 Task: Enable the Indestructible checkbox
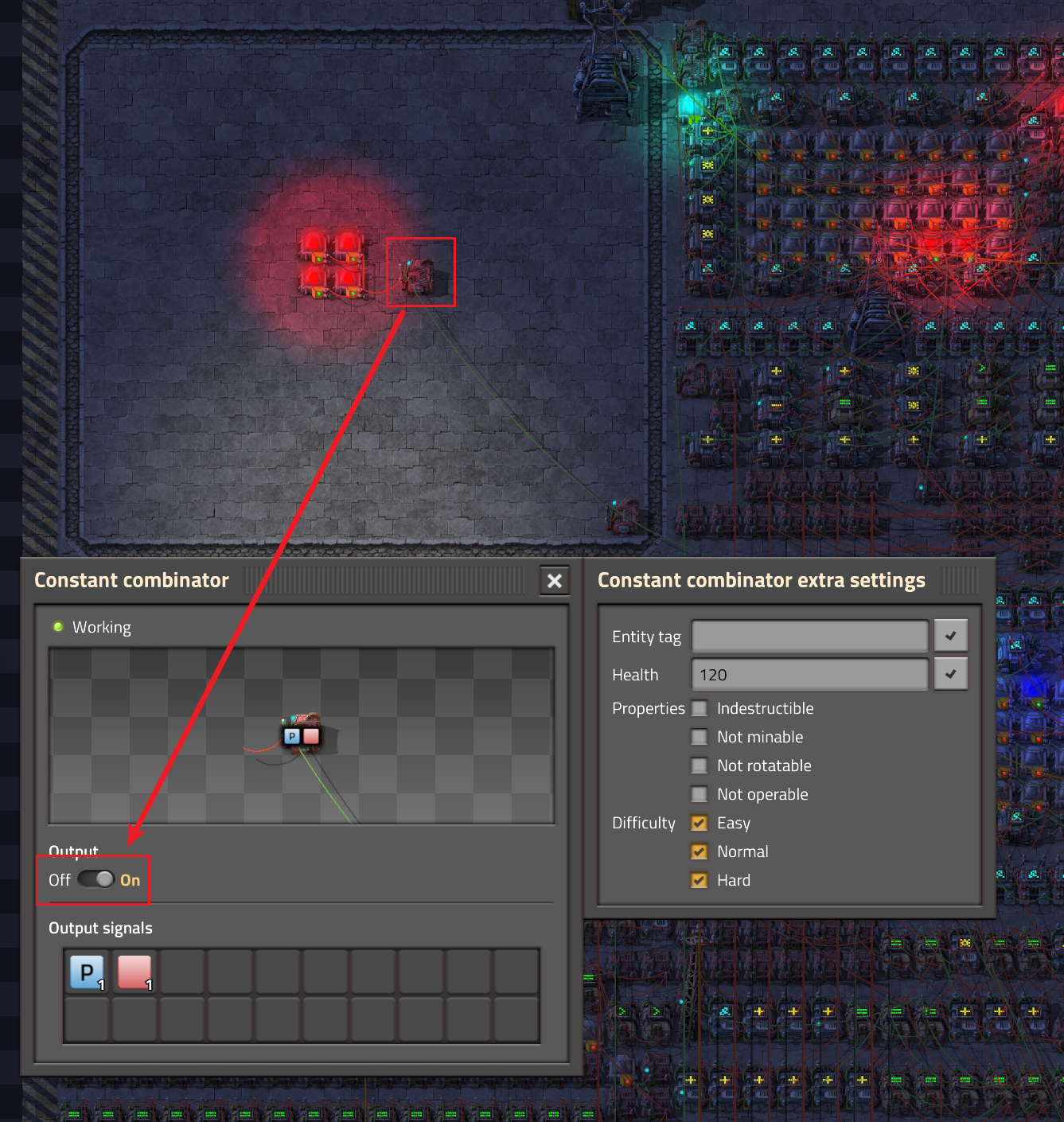700,708
